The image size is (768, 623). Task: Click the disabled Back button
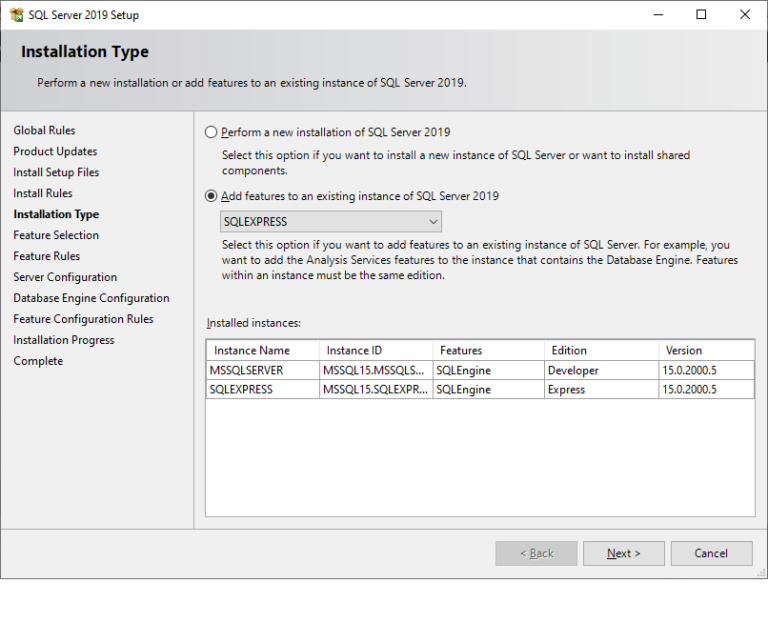[x=536, y=553]
